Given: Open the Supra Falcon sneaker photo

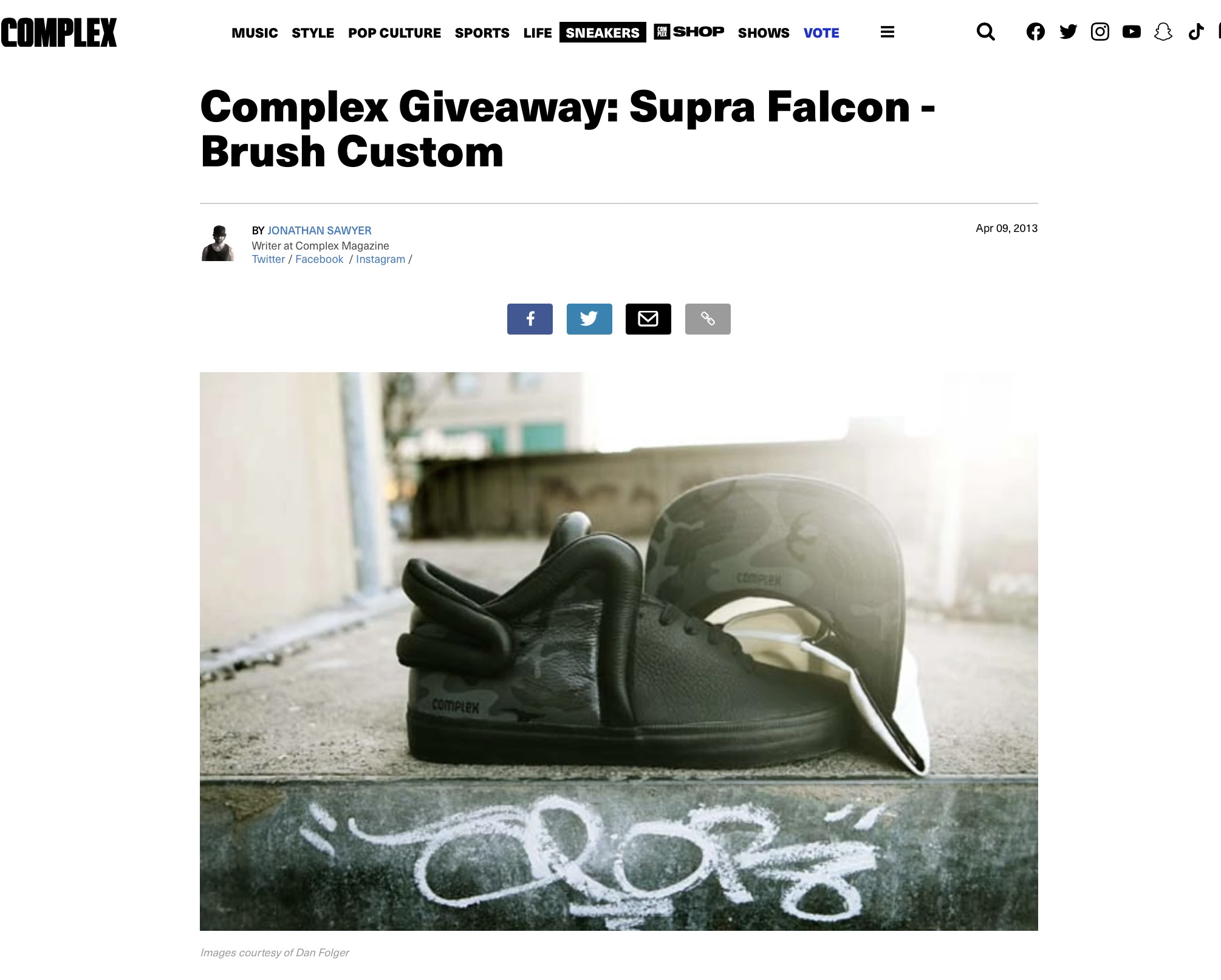Looking at the screenshot, I should (x=618, y=651).
